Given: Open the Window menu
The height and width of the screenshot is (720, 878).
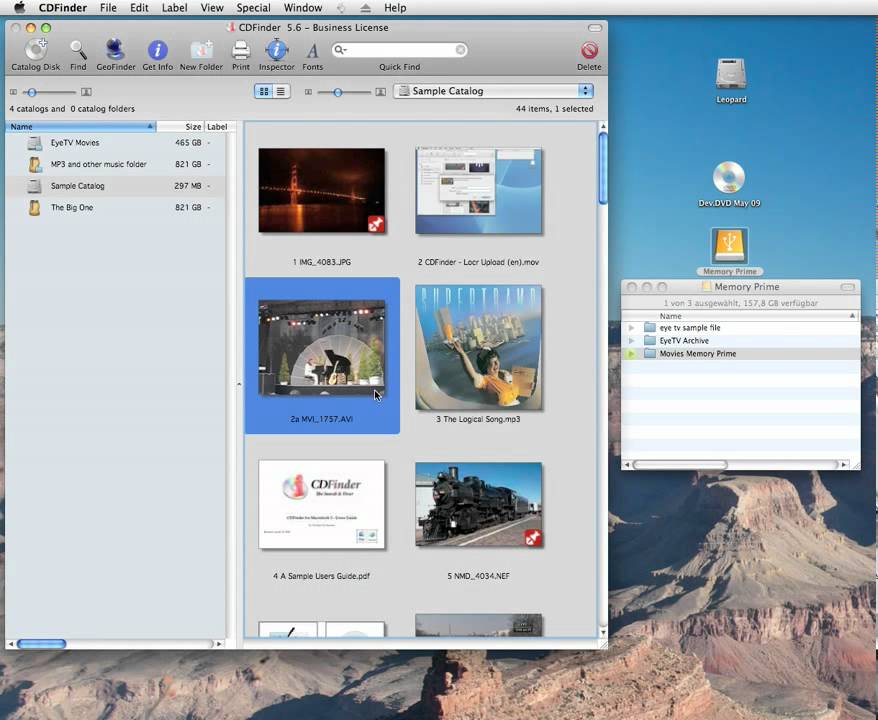Looking at the screenshot, I should click(303, 8).
